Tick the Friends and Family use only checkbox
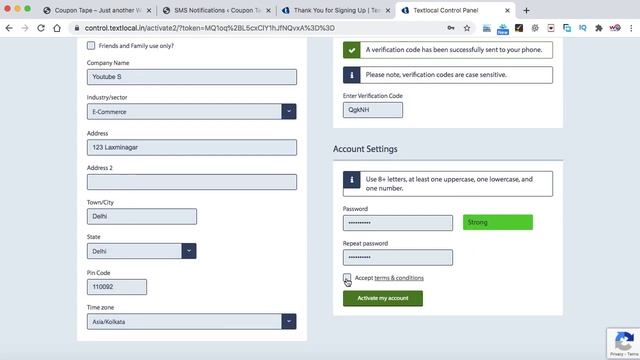Screen dimensions: 640x360 [91, 46]
